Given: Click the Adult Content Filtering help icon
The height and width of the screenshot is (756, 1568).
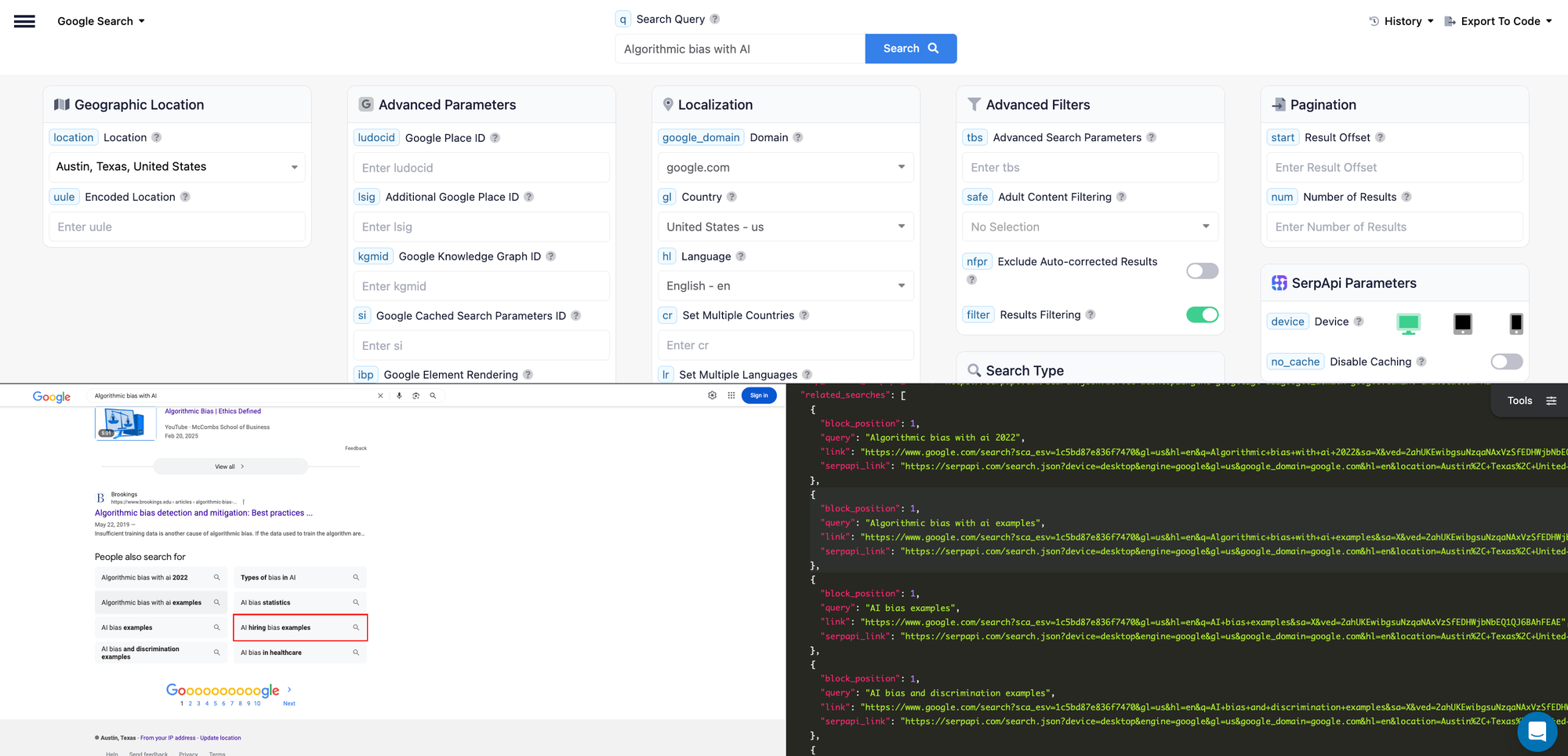Looking at the screenshot, I should 1122,197.
